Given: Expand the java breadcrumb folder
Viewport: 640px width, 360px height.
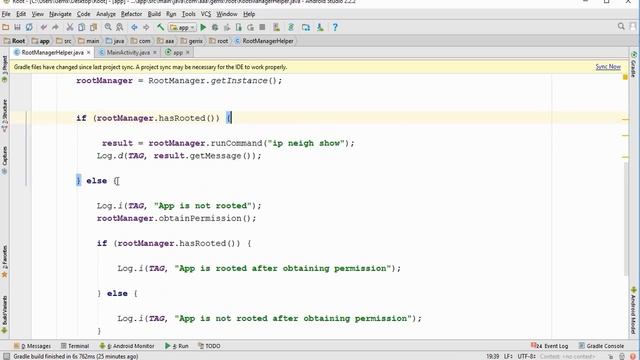Looking at the screenshot, I should (x=115, y=41).
